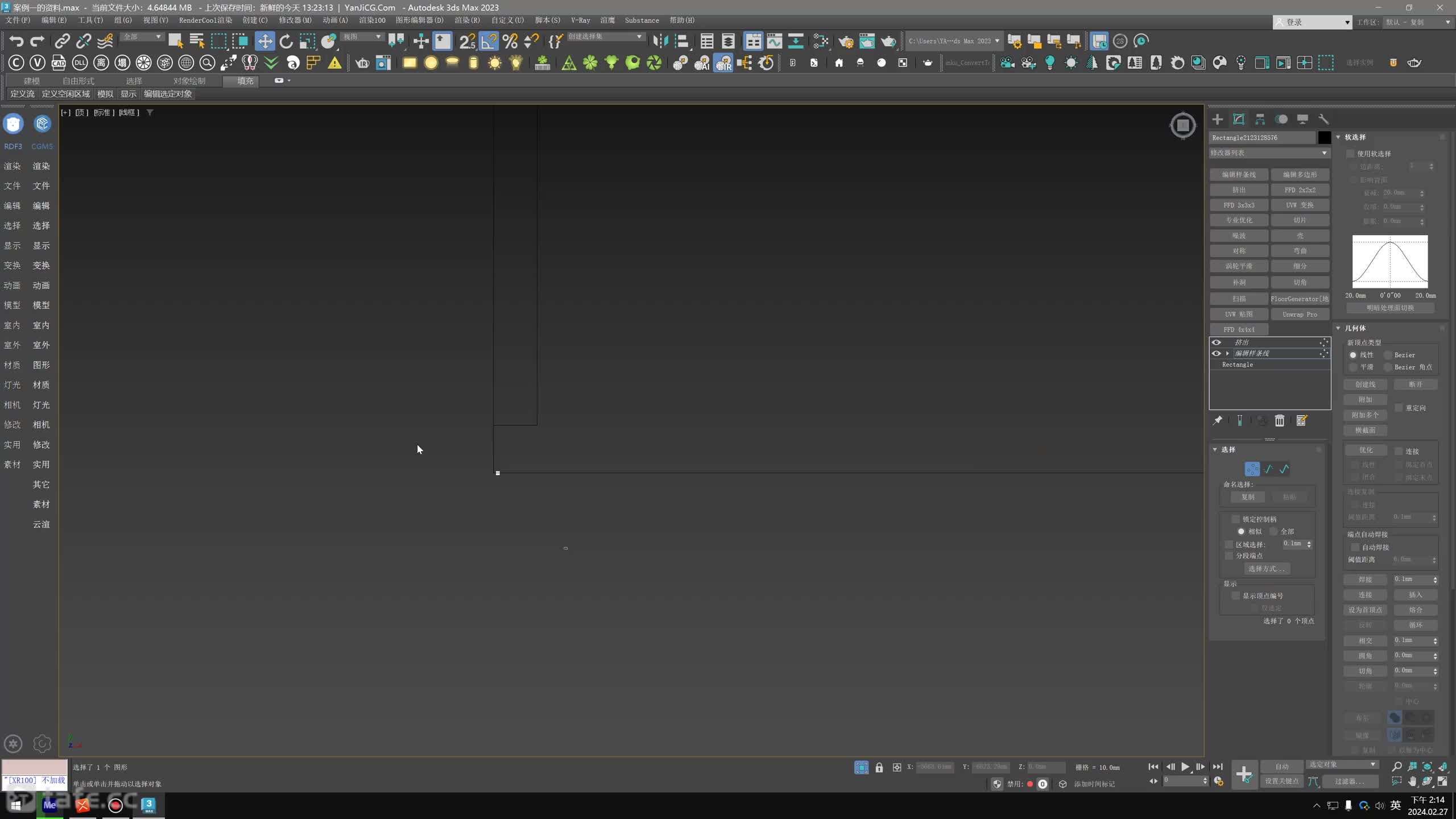Click the 选择方式... button
The width and height of the screenshot is (1456, 819).
click(x=1266, y=569)
